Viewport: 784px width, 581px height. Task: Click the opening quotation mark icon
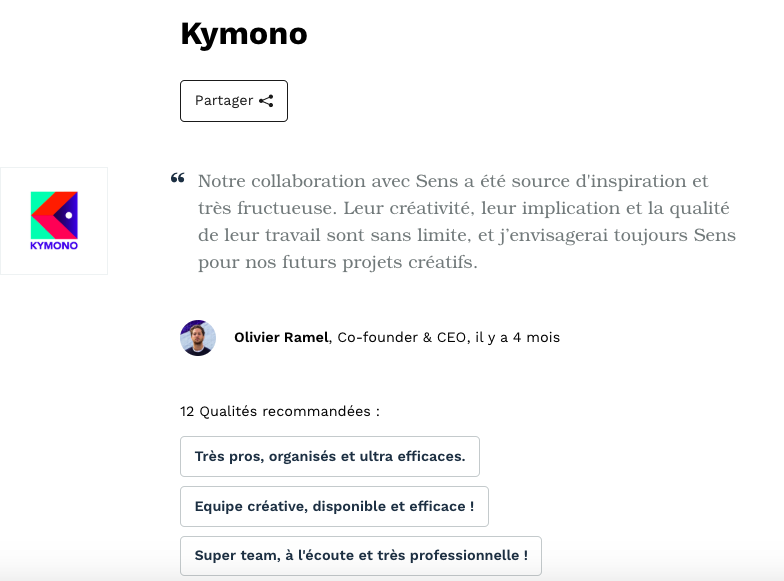pyautogui.click(x=178, y=179)
